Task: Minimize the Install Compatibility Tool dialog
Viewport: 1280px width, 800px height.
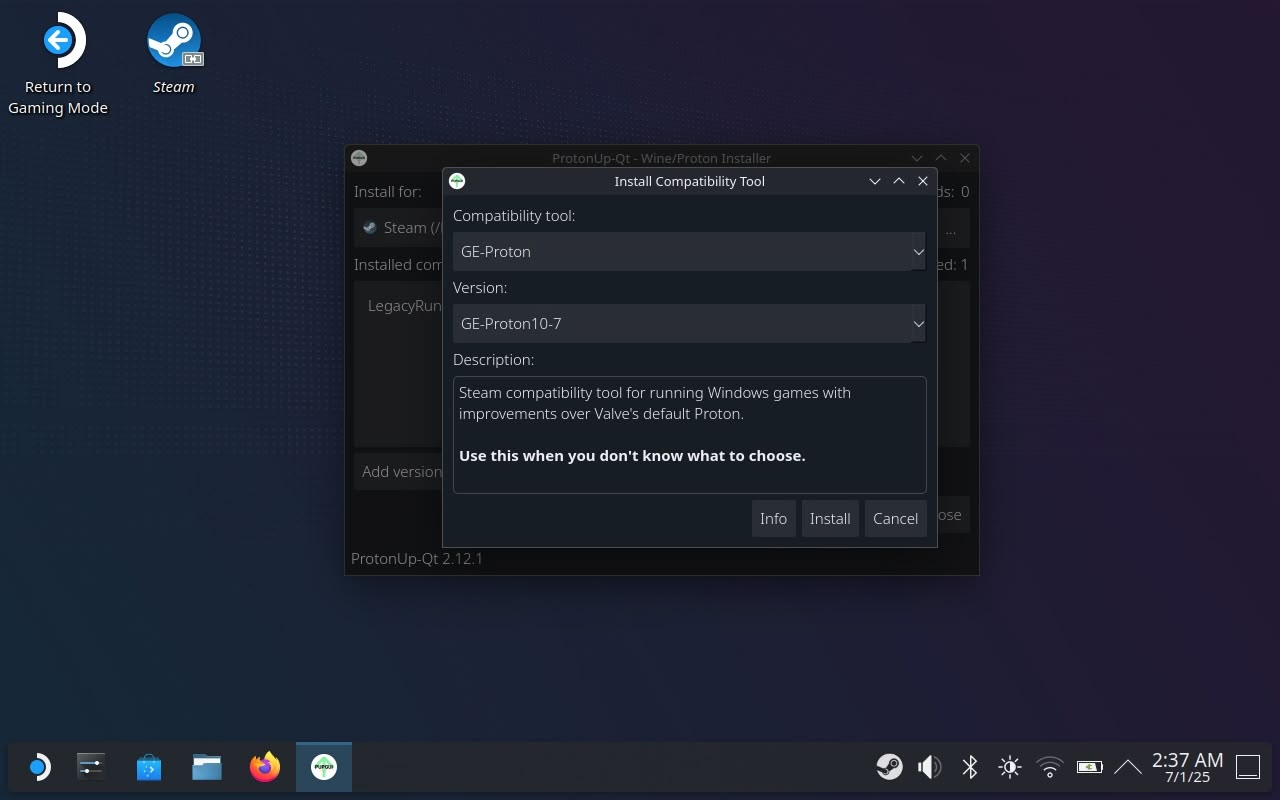Action: tap(875, 181)
